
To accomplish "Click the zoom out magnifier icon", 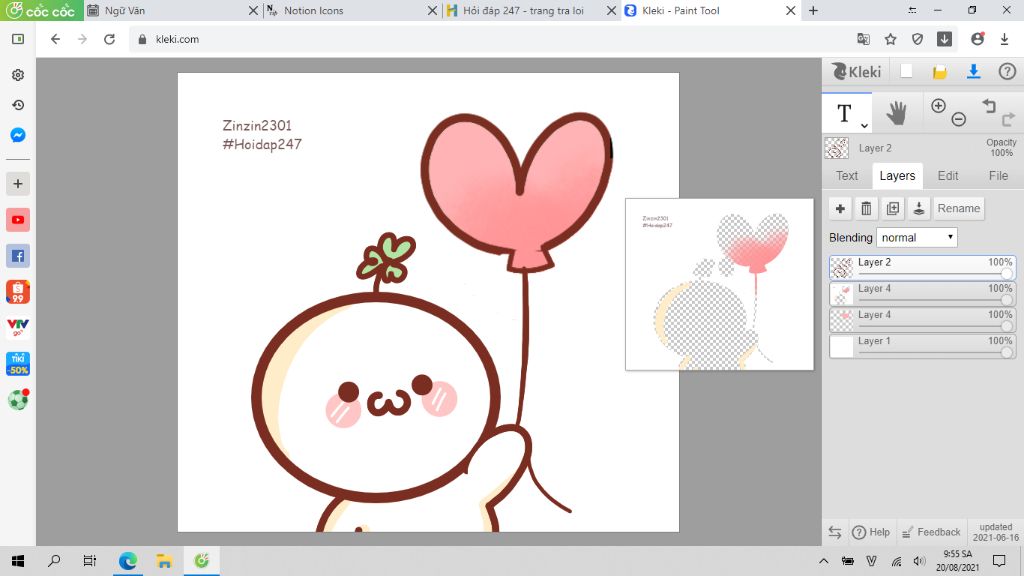I will coord(958,119).
